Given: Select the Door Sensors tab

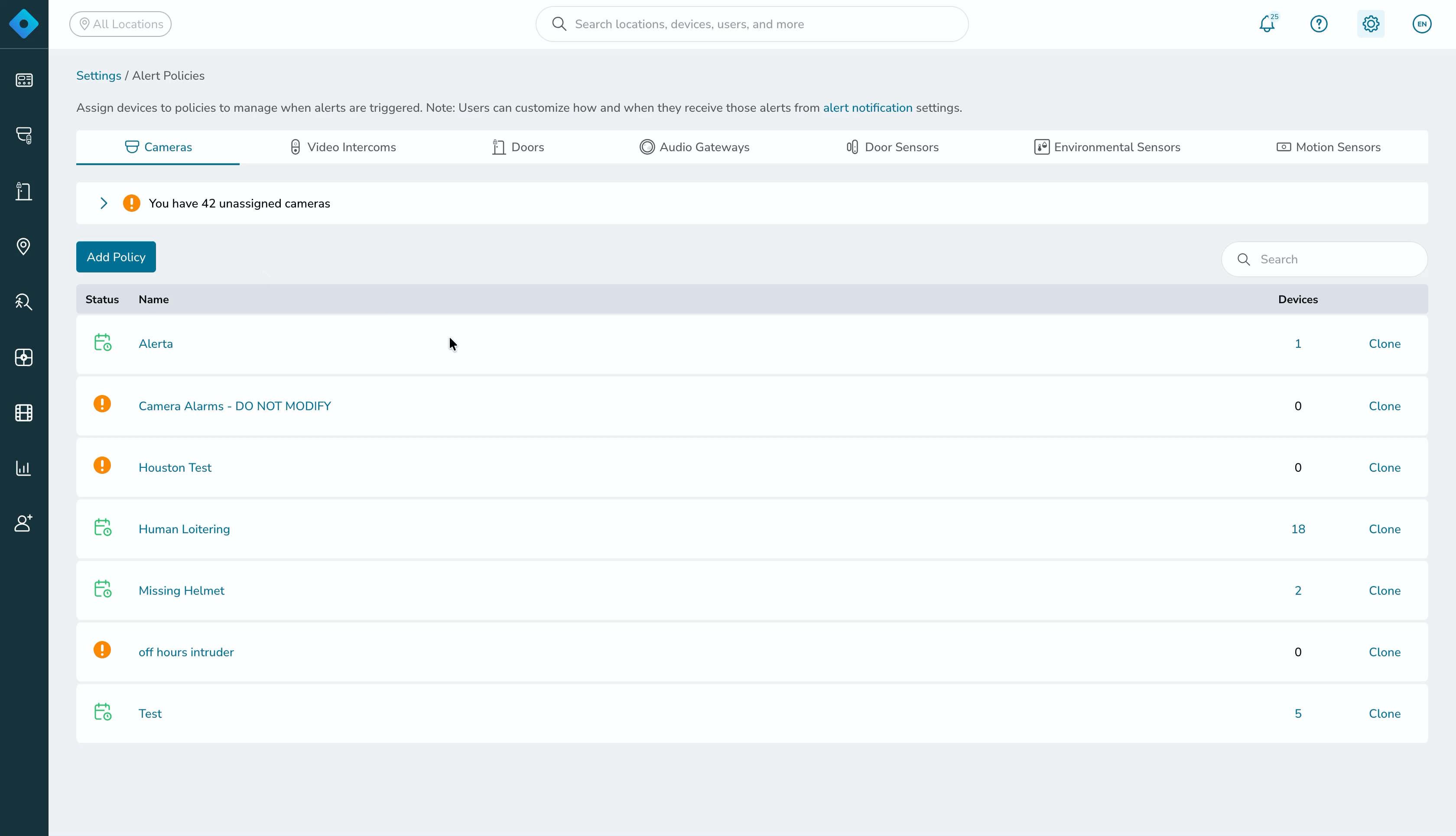Looking at the screenshot, I should tap(893, 147).
